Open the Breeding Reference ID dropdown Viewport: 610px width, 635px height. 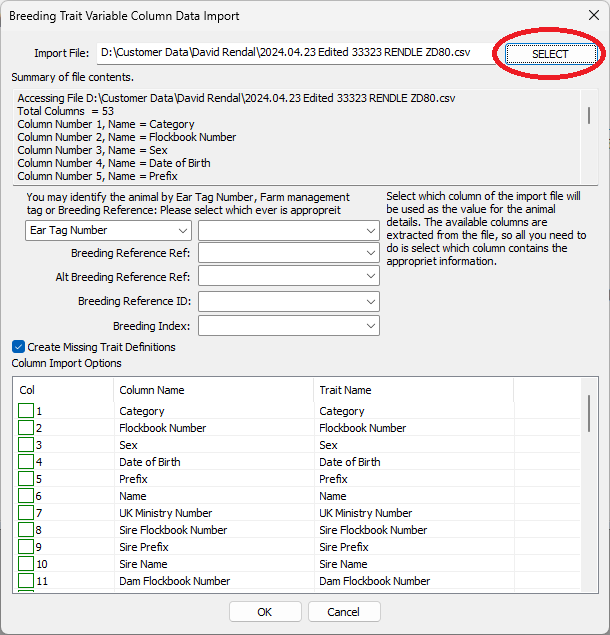pyautogui.click(x=289, y=301)
